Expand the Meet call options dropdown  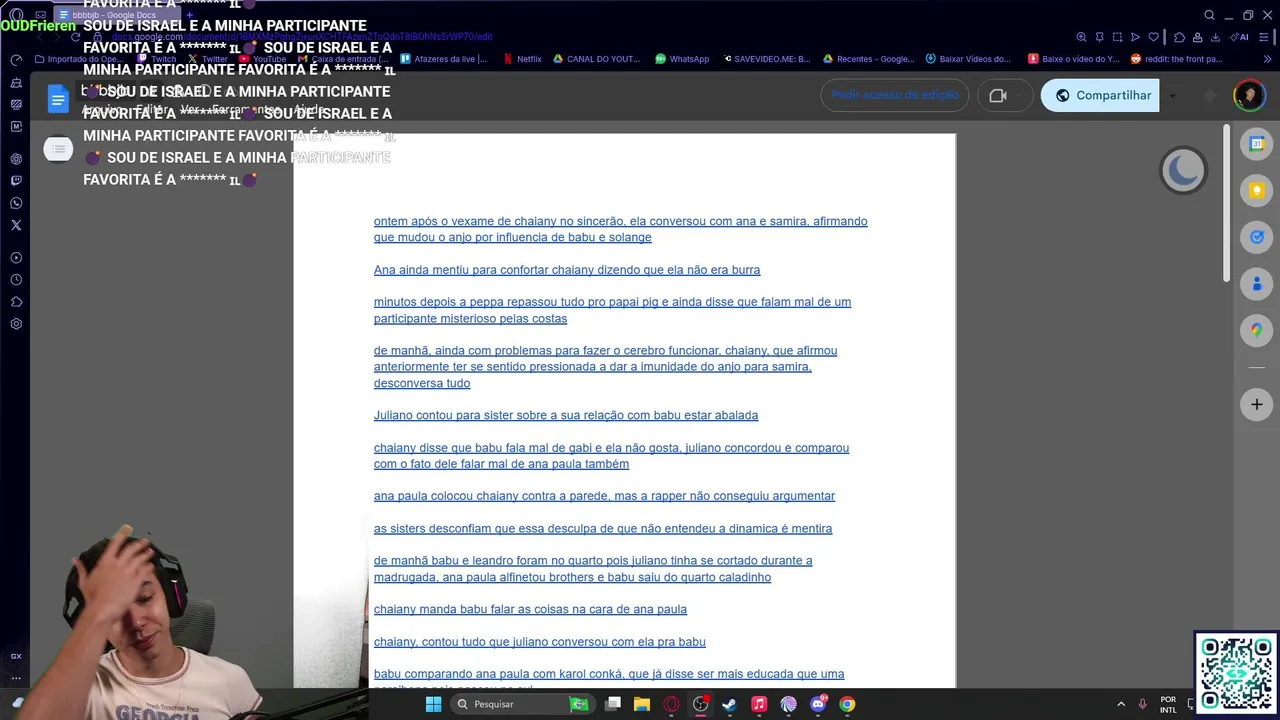click(x=1019, y=96)
